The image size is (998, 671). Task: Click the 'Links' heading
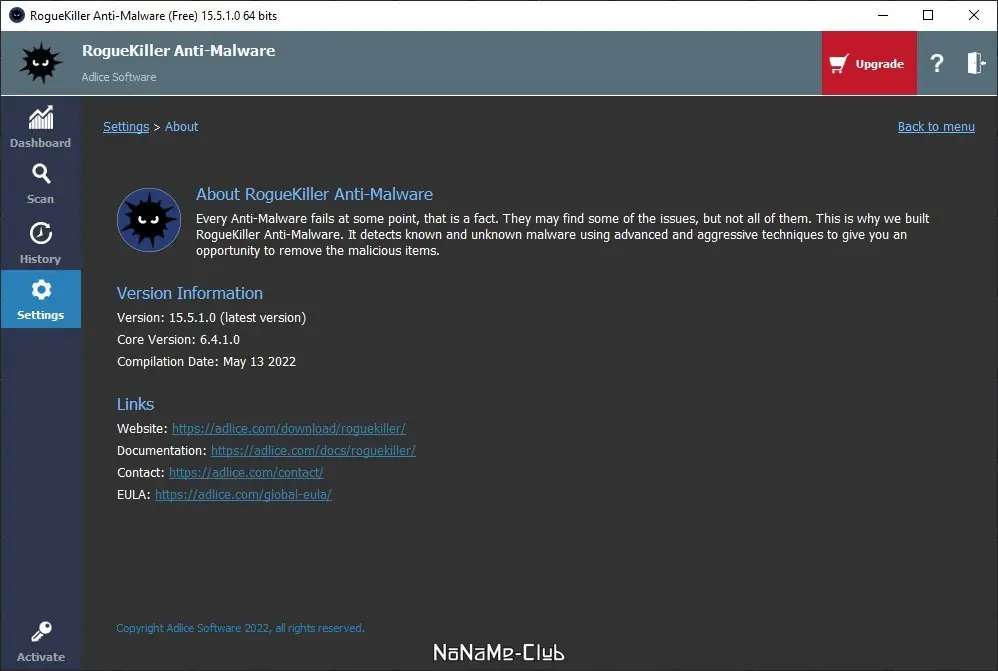(136, 404)
